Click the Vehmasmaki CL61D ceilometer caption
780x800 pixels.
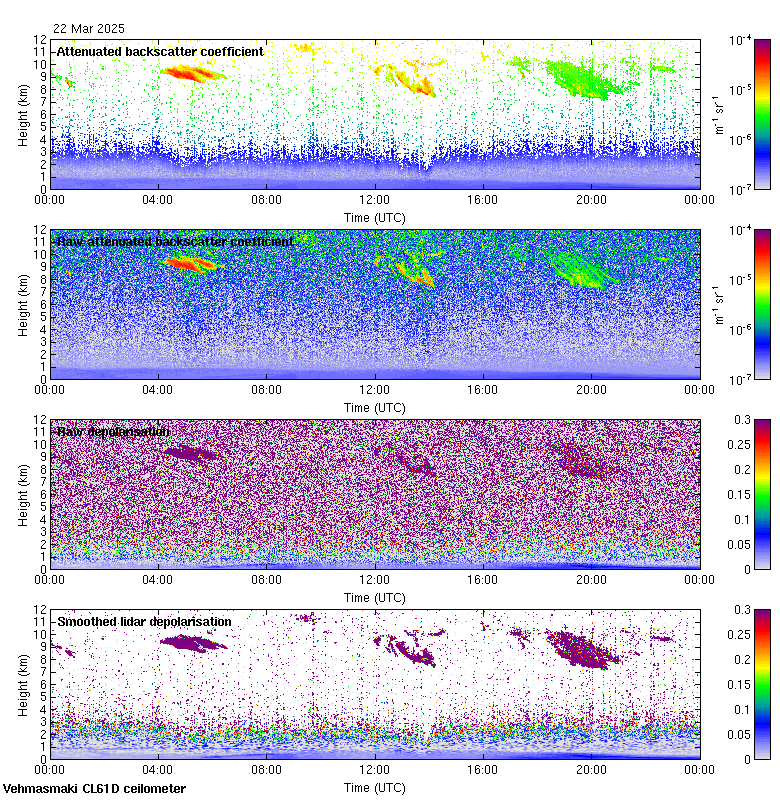point(94,789)
